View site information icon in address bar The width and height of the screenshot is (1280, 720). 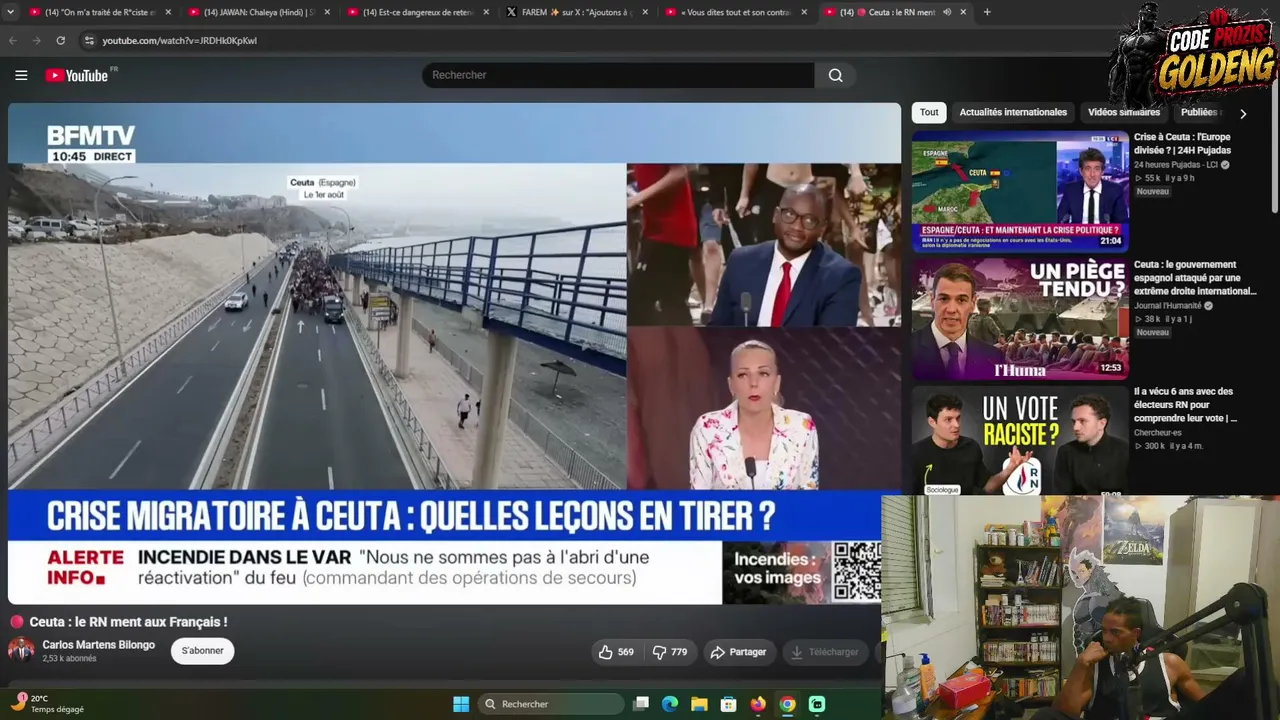point(89,40)
